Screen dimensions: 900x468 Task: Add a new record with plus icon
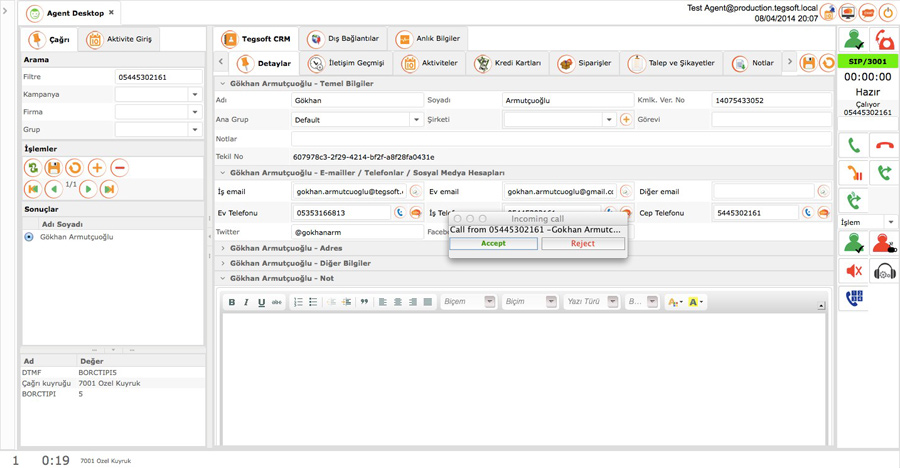[x=97, y=168]
